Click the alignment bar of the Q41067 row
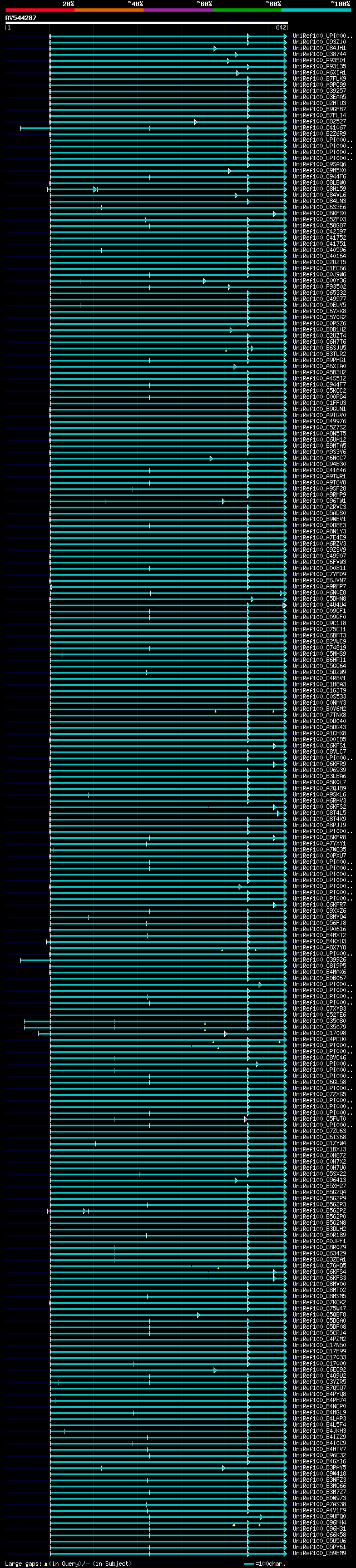Viewport: 356px width, 1568px height. (153, 128)
